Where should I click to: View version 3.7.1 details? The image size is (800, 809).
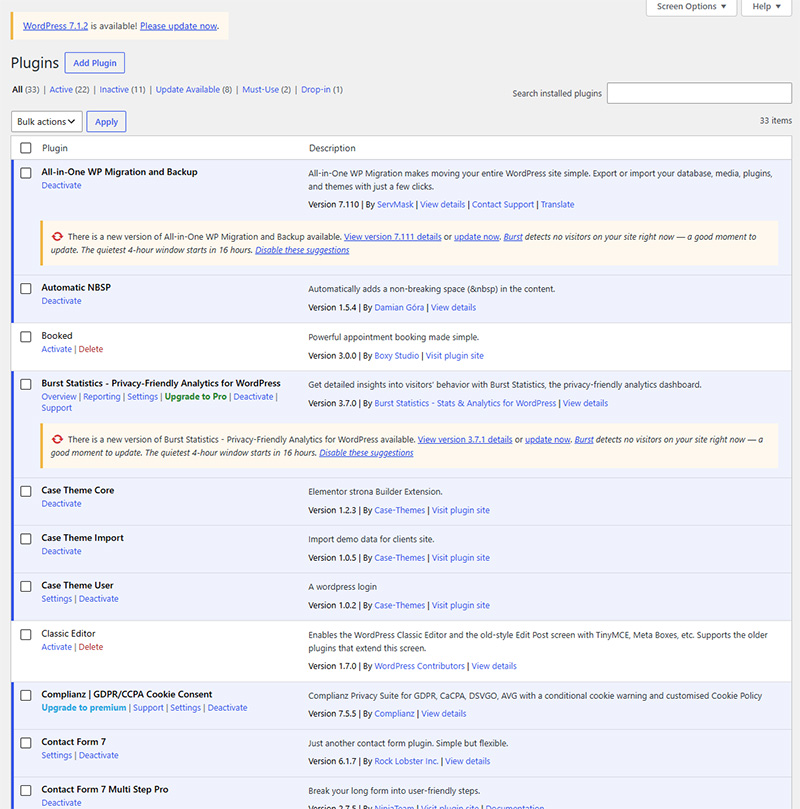click(465, 440)
